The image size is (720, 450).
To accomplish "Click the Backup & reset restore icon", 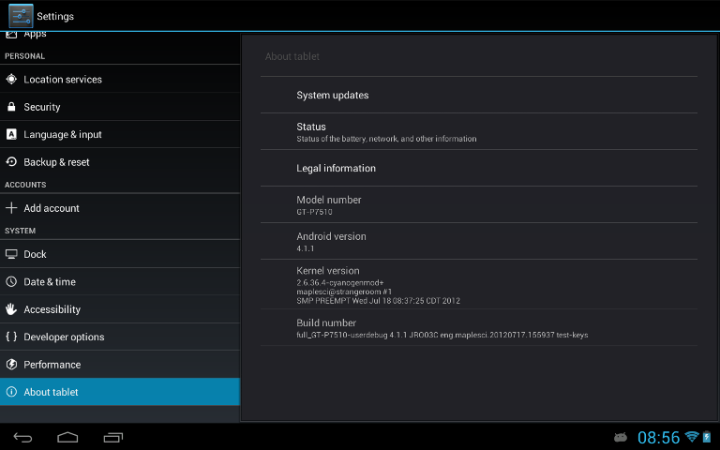I will point(11,162).
